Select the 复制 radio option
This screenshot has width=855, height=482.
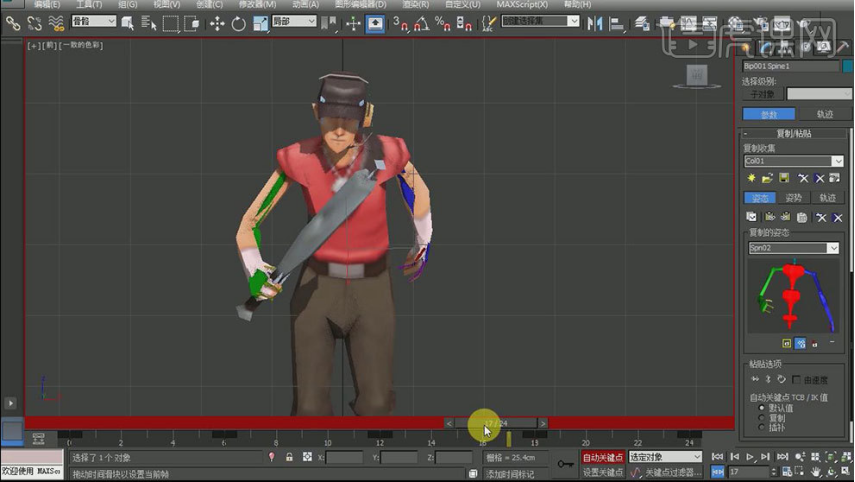[762, 418]
